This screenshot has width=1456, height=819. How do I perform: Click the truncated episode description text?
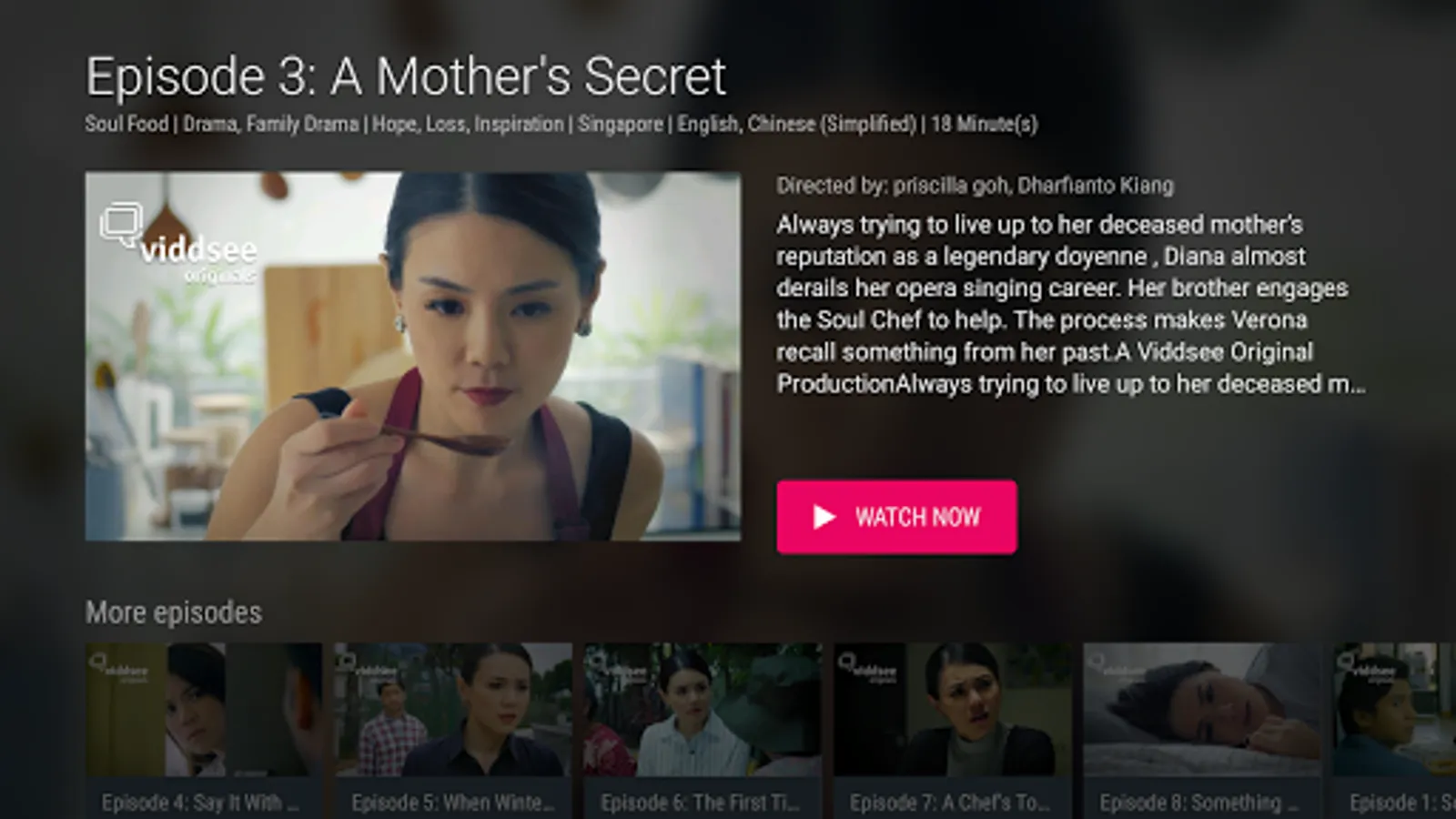[1071, 304]
